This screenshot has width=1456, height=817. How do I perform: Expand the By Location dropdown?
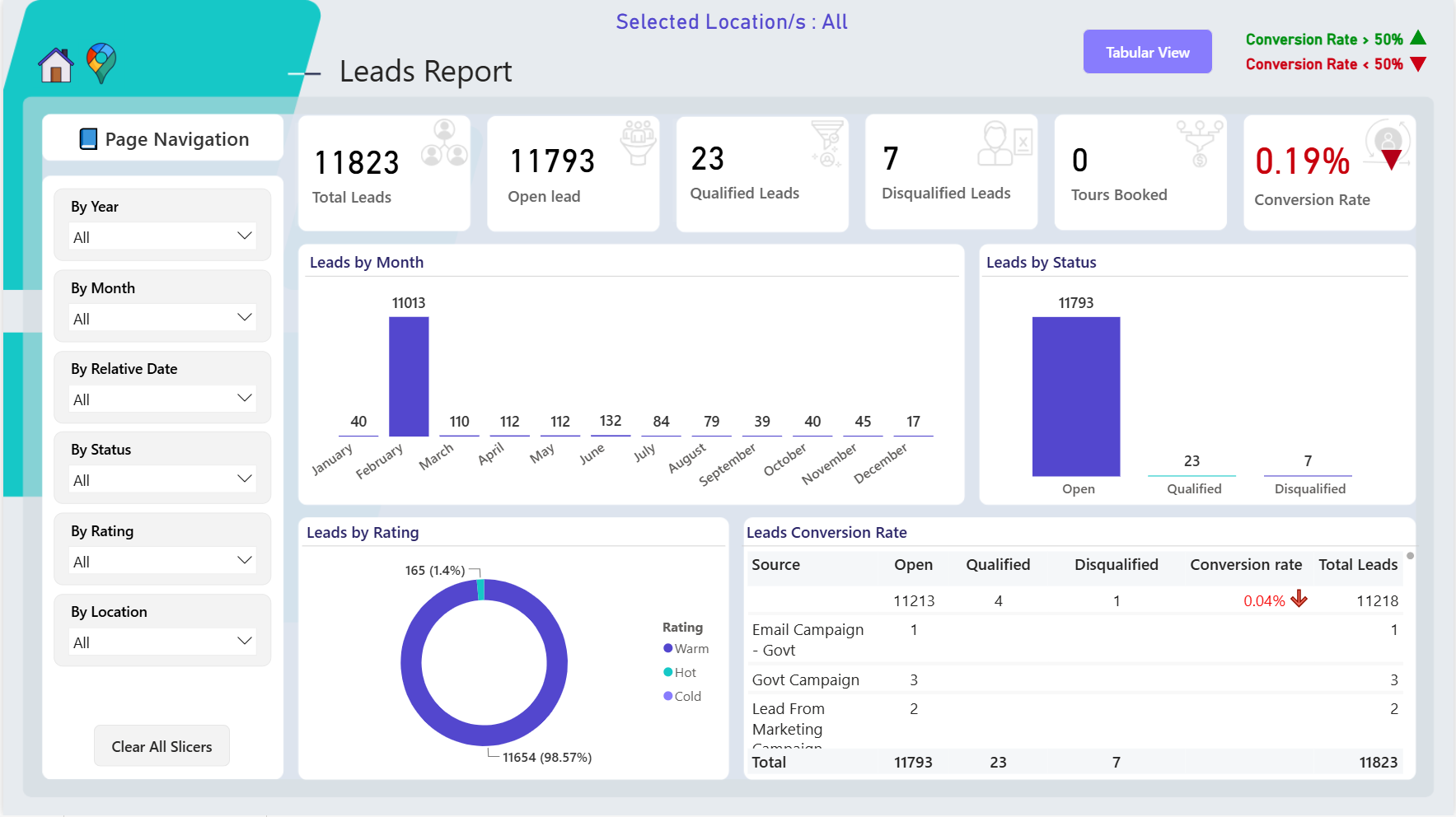(x=162, y=642)
